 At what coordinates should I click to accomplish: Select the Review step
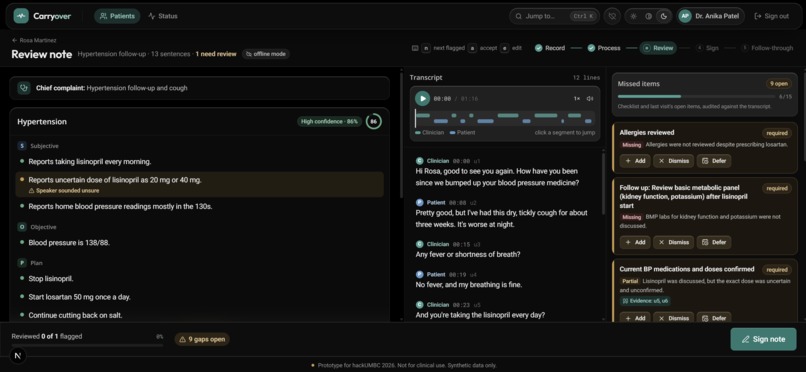(x=658, y=48)
